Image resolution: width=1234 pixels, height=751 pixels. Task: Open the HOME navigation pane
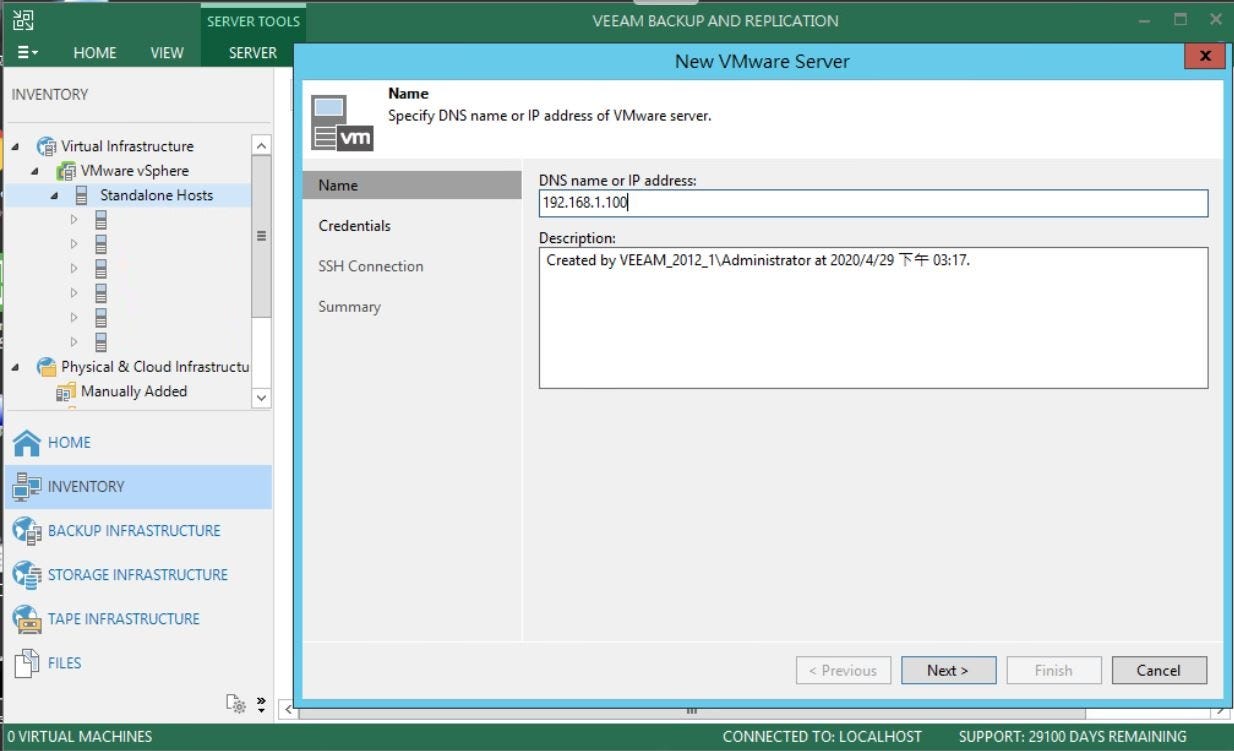coord(138,442)
